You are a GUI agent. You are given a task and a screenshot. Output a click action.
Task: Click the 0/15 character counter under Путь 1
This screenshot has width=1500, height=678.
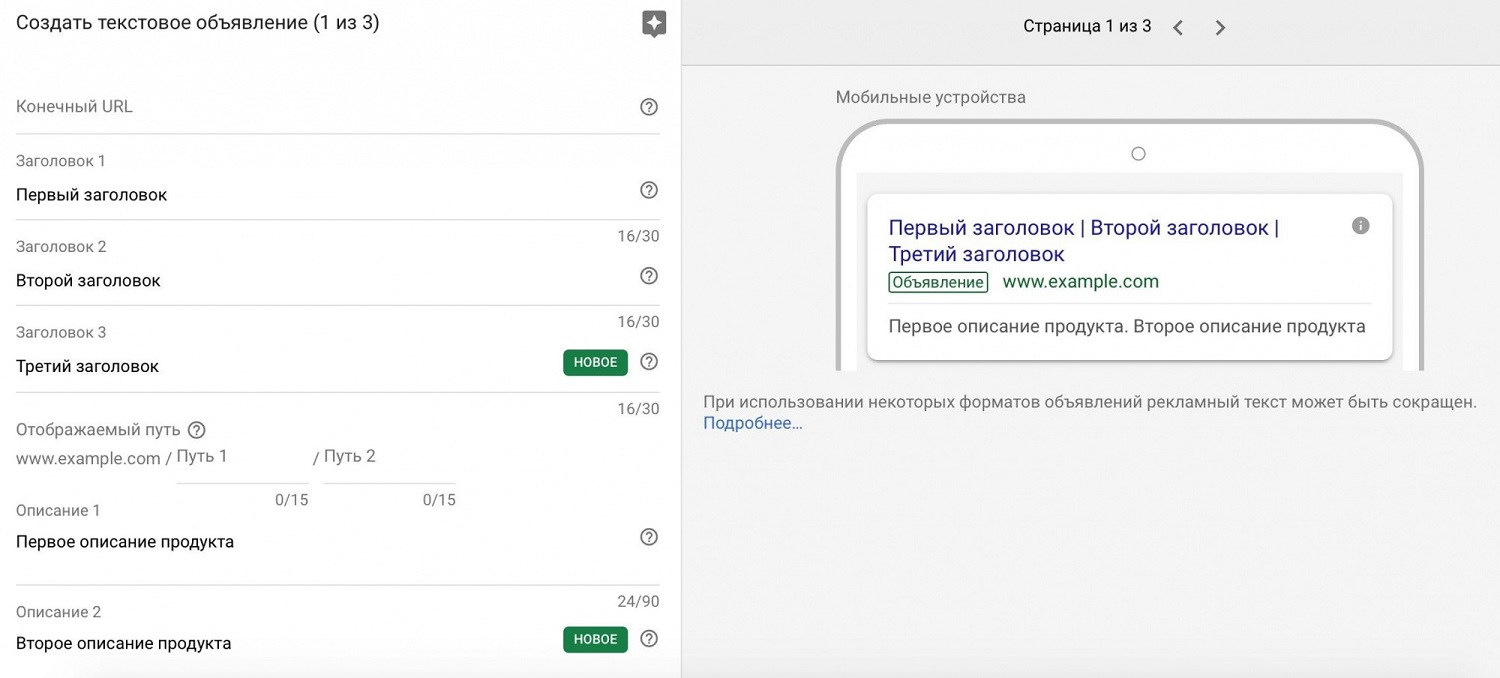(292, 499)
